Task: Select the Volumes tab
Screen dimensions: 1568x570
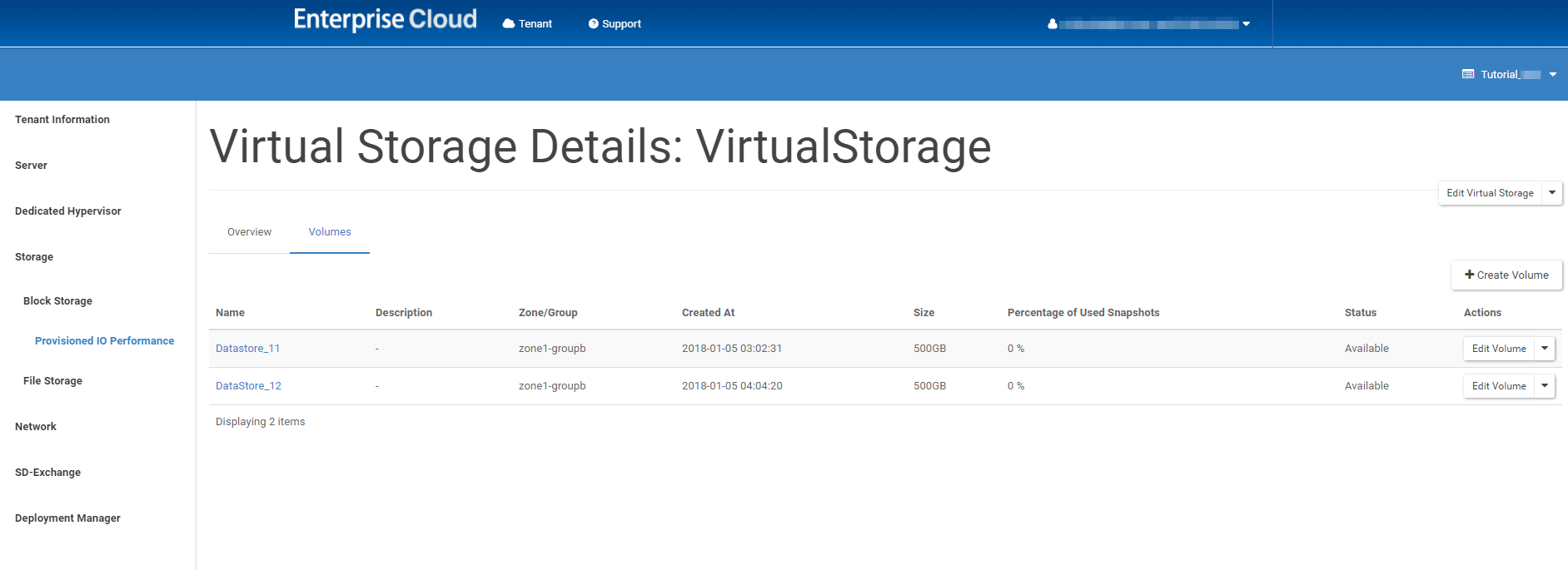Action: 330,232
